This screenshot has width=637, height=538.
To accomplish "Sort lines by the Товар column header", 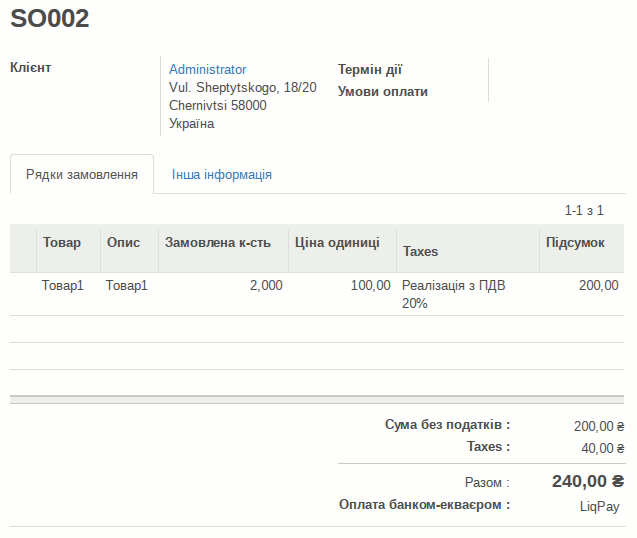I will pos(62,243).
